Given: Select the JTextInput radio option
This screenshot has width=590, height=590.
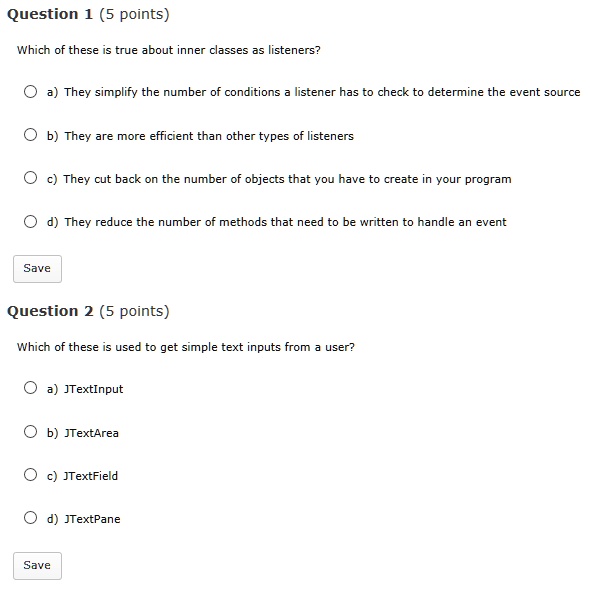Looking at the screenshot, I should 30,388.
